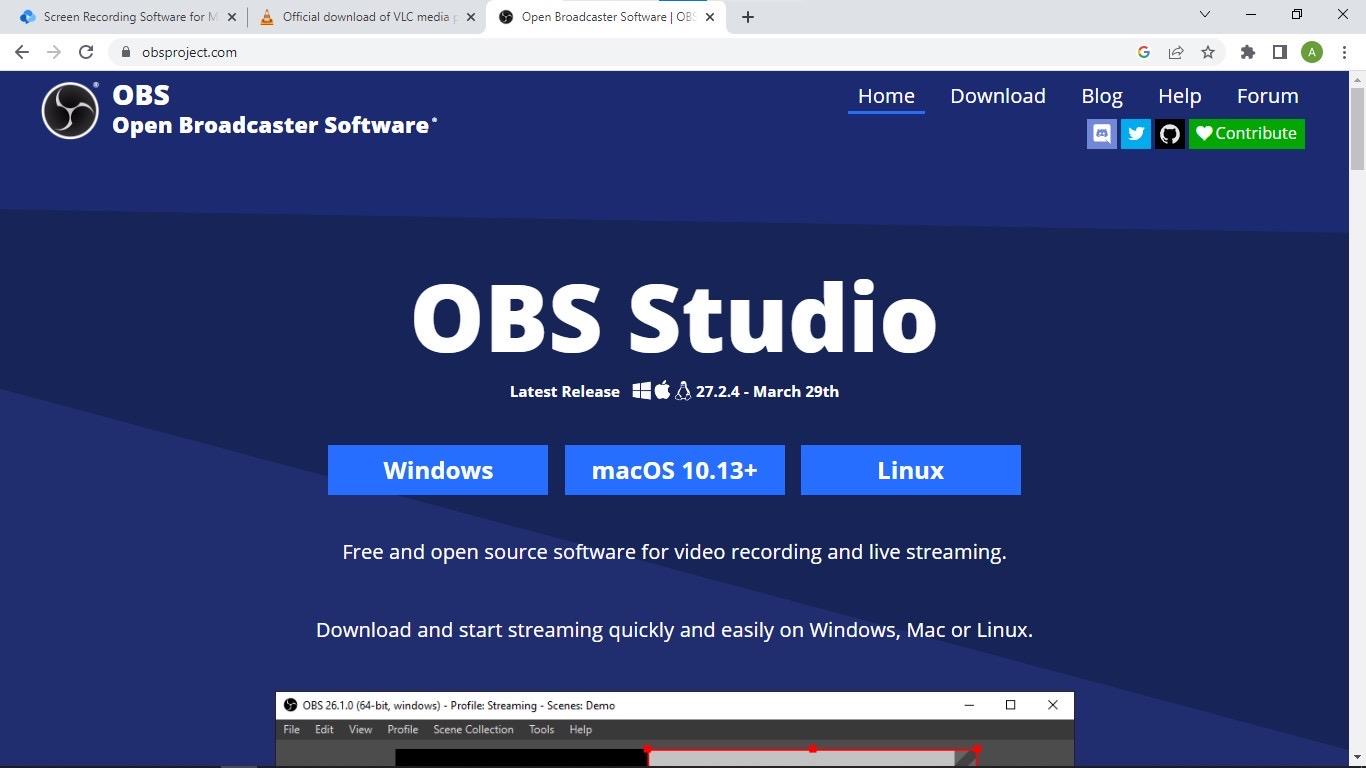The width and height of the screenshot is (1366, 768).
Task: Bookmark this page with star icon
Action: coord(1208,52)
